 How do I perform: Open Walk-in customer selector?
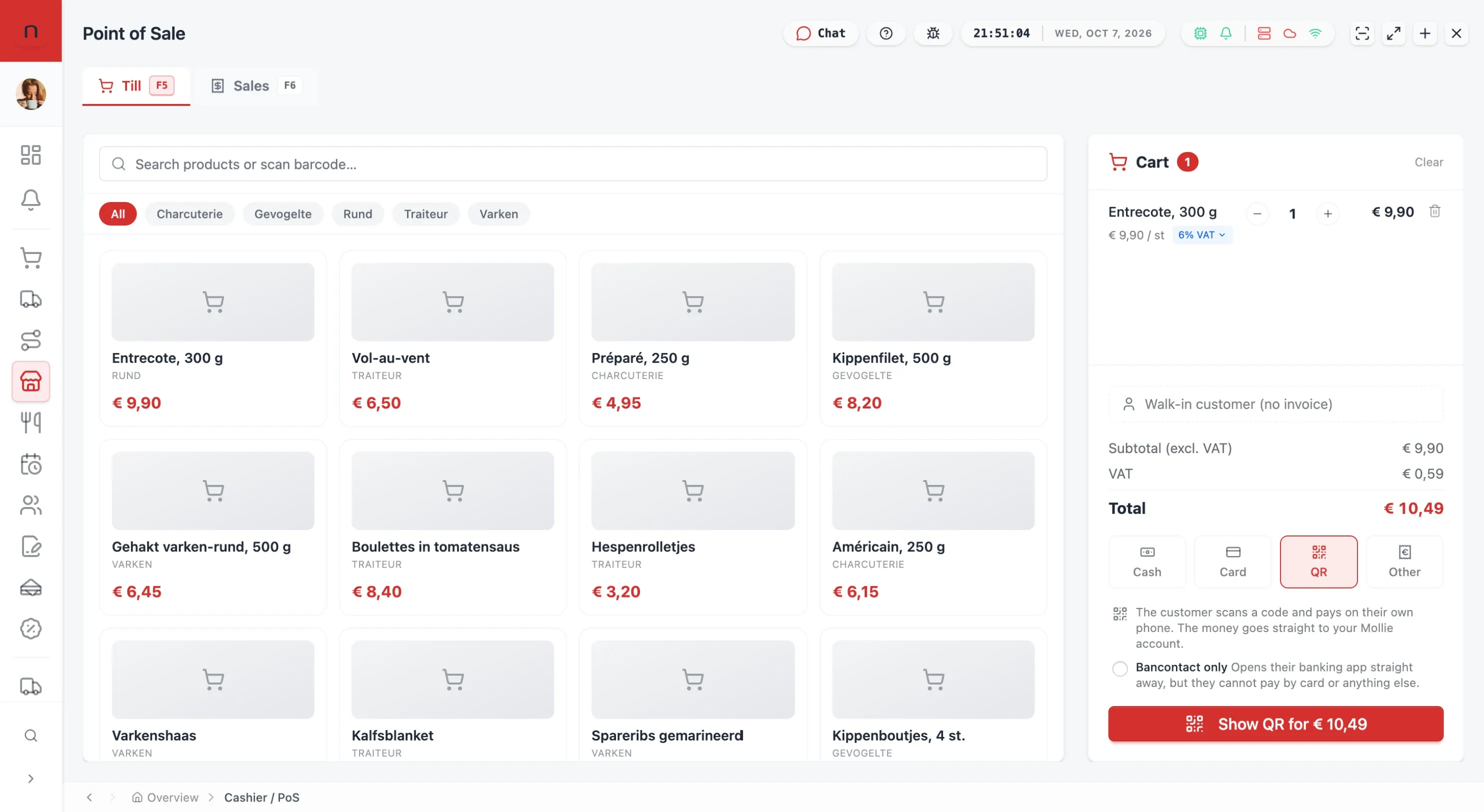[1275, 404]
